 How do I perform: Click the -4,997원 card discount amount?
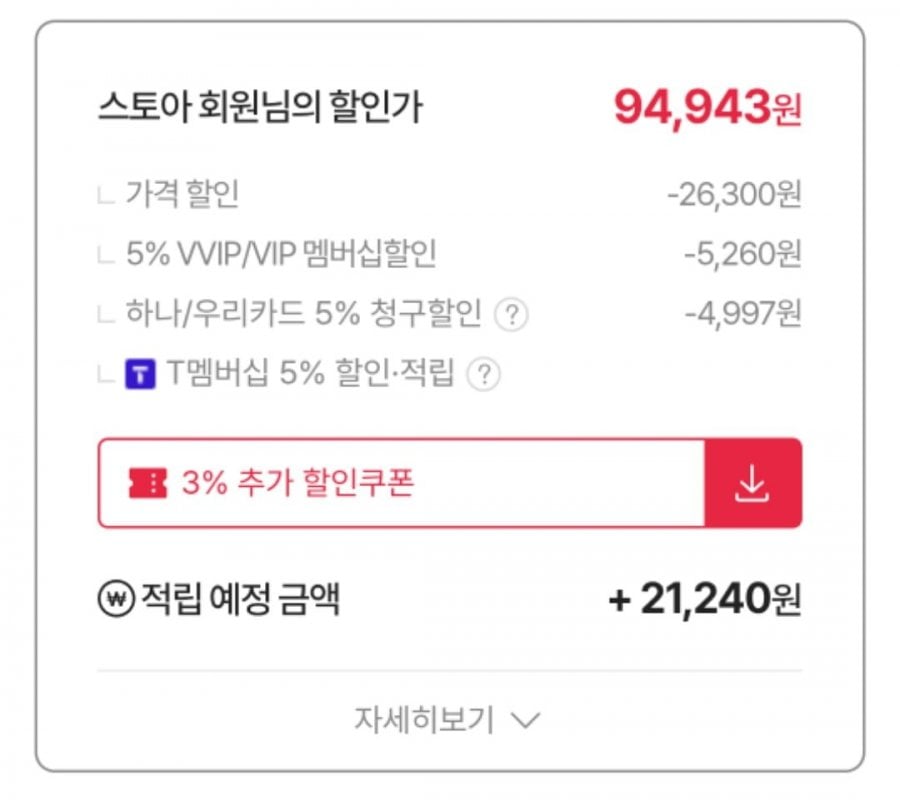click(x=742, y=315)
